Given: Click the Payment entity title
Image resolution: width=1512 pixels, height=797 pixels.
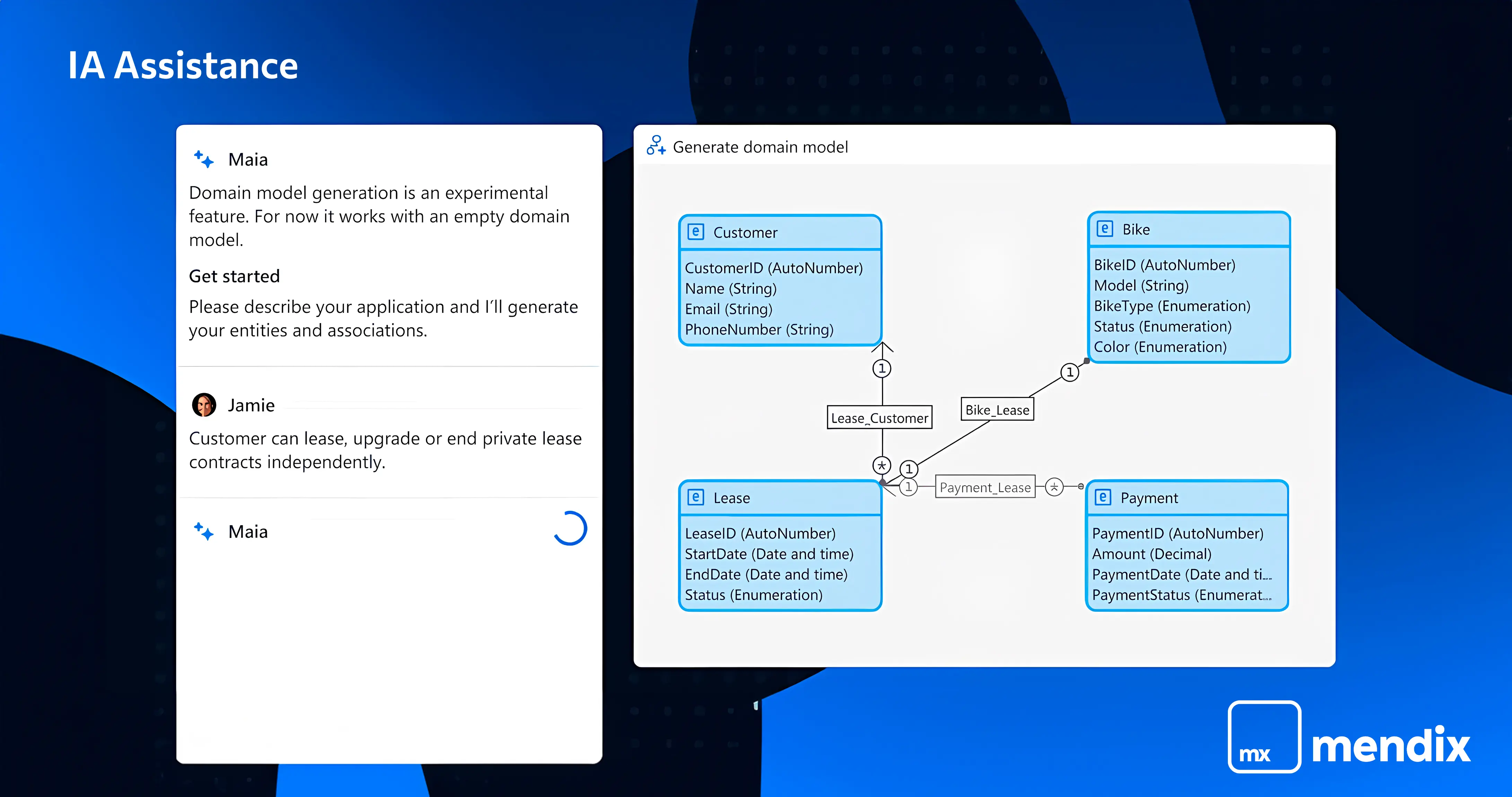Looking at the screenshot, I should pos(1149,498).
